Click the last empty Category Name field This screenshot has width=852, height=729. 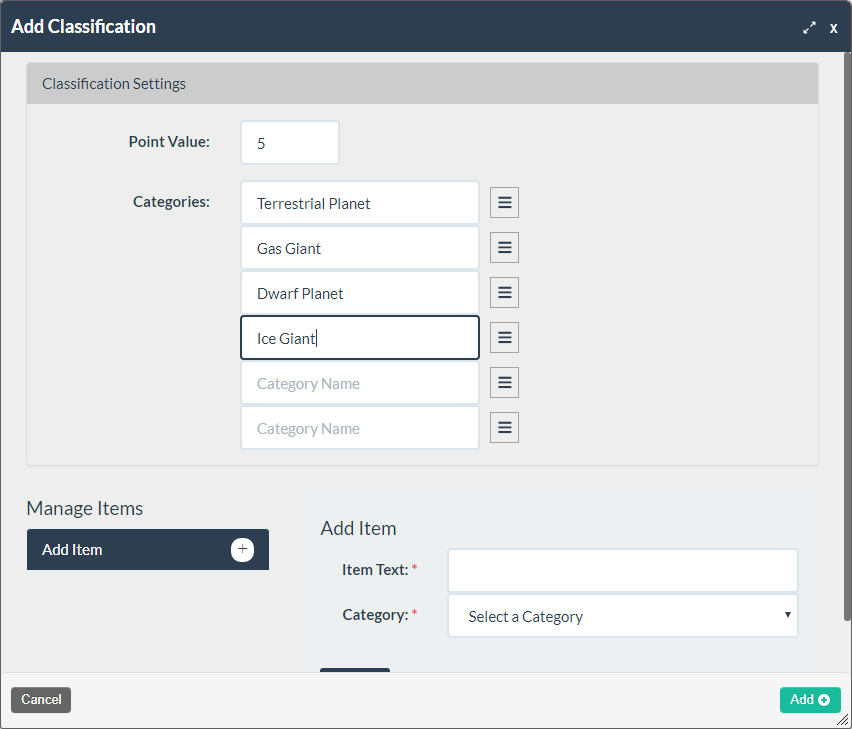[360, 428]
